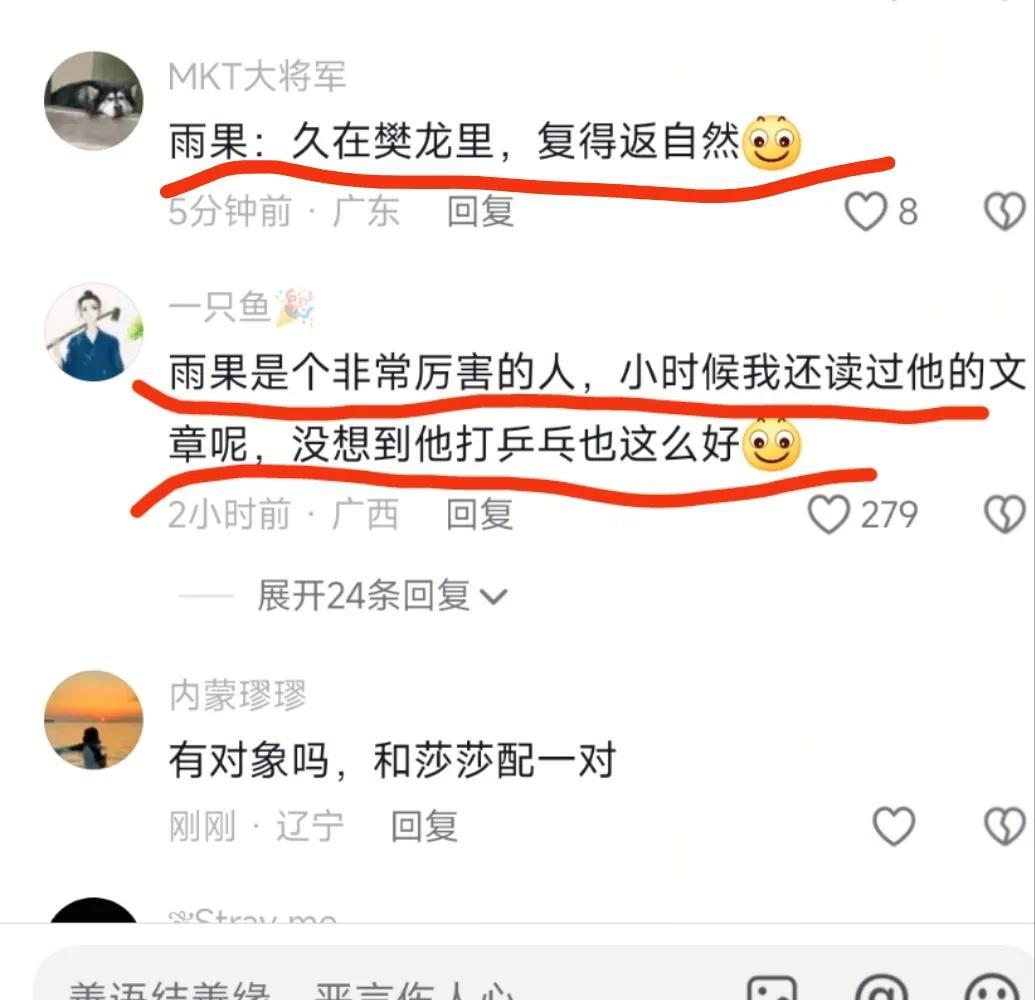Dislike 内蒙璆璆 comment broken heart
This screenshot has width=1035, height=1000.
(x=1005, y=826)
